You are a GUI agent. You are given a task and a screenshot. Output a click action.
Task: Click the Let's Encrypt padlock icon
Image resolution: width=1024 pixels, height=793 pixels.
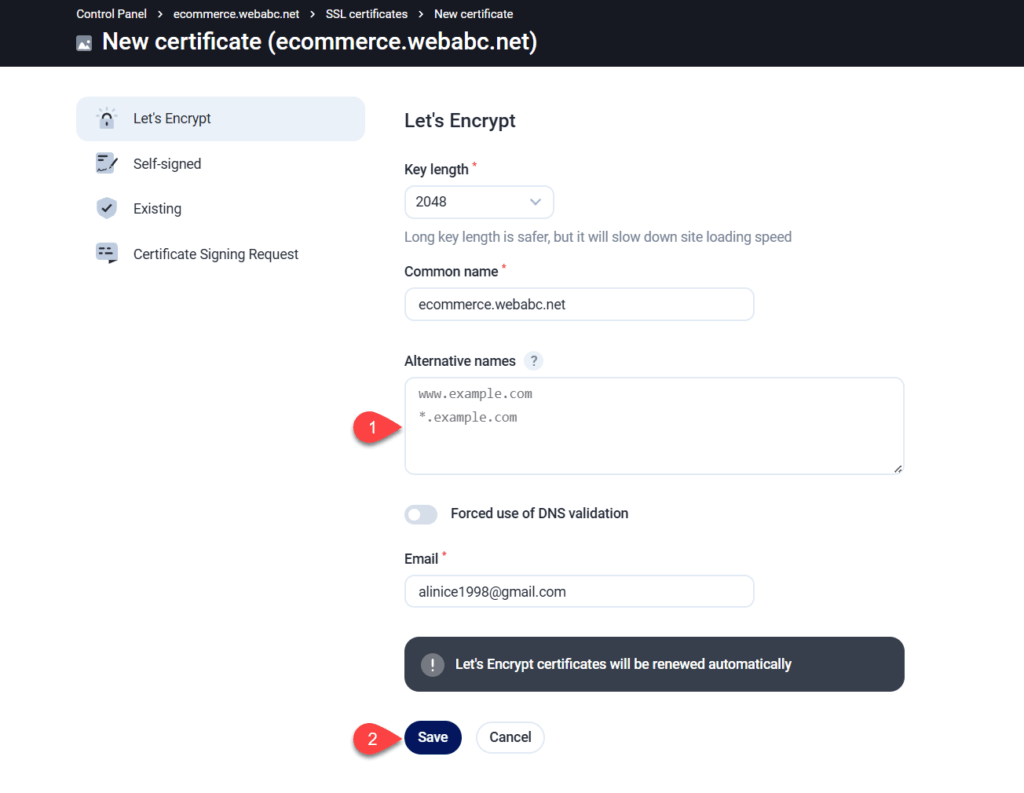tap(106, 119)
